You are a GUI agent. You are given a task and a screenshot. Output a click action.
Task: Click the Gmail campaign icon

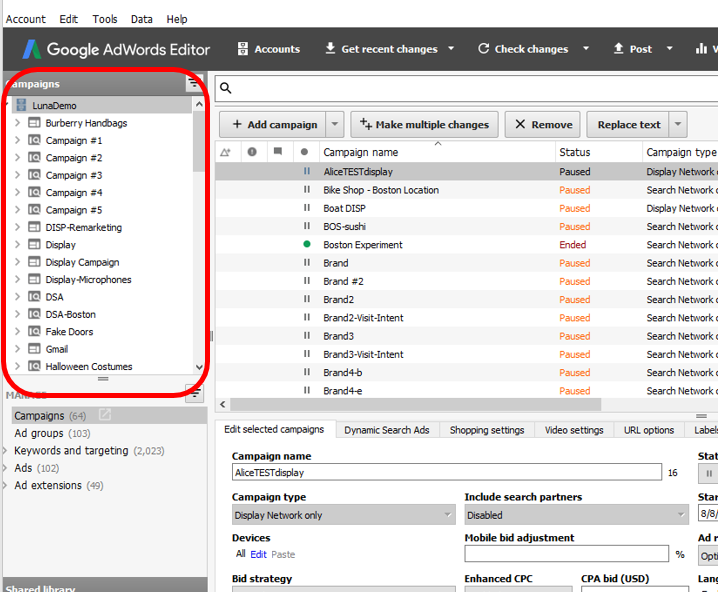coord(34,349)
